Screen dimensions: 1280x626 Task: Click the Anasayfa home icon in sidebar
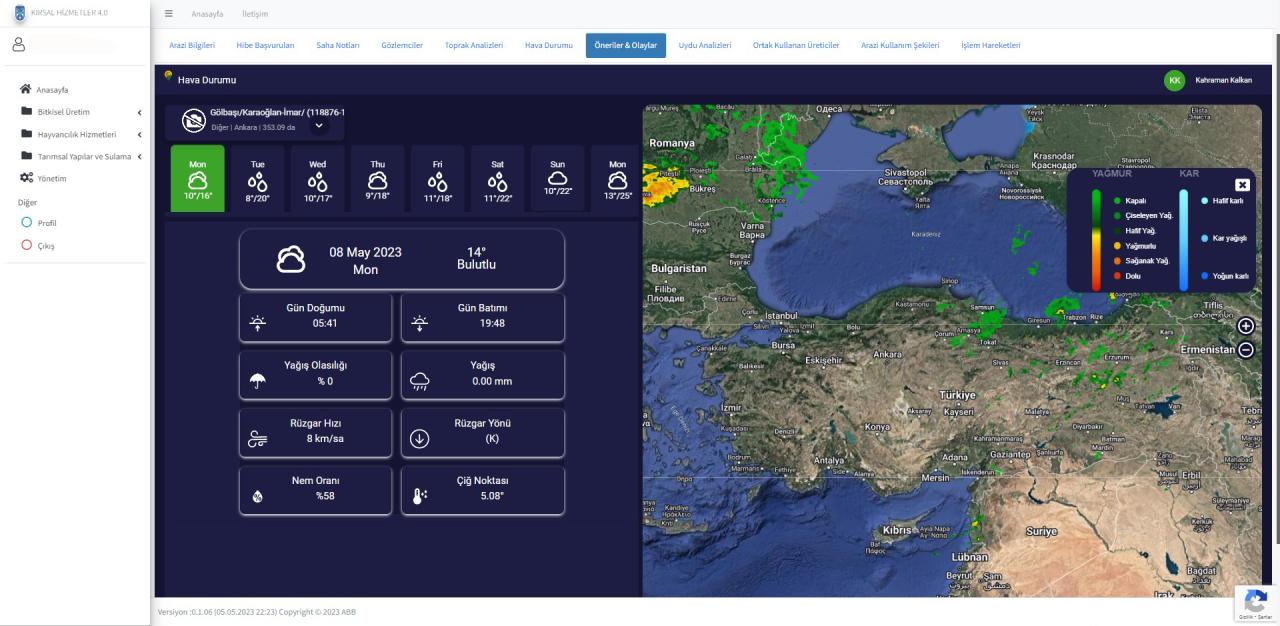[x=26, y=89]
